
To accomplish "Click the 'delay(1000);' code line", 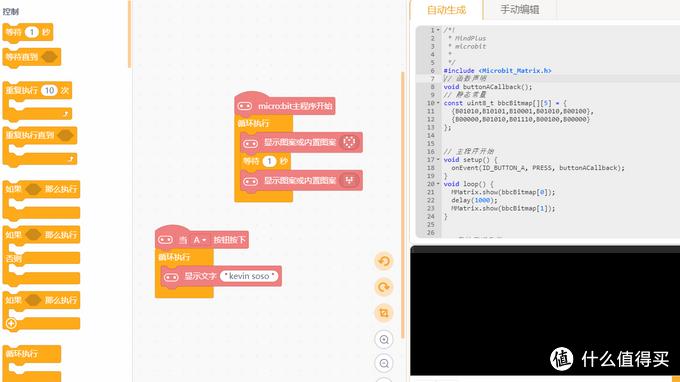I will click(x=474, y=200).
